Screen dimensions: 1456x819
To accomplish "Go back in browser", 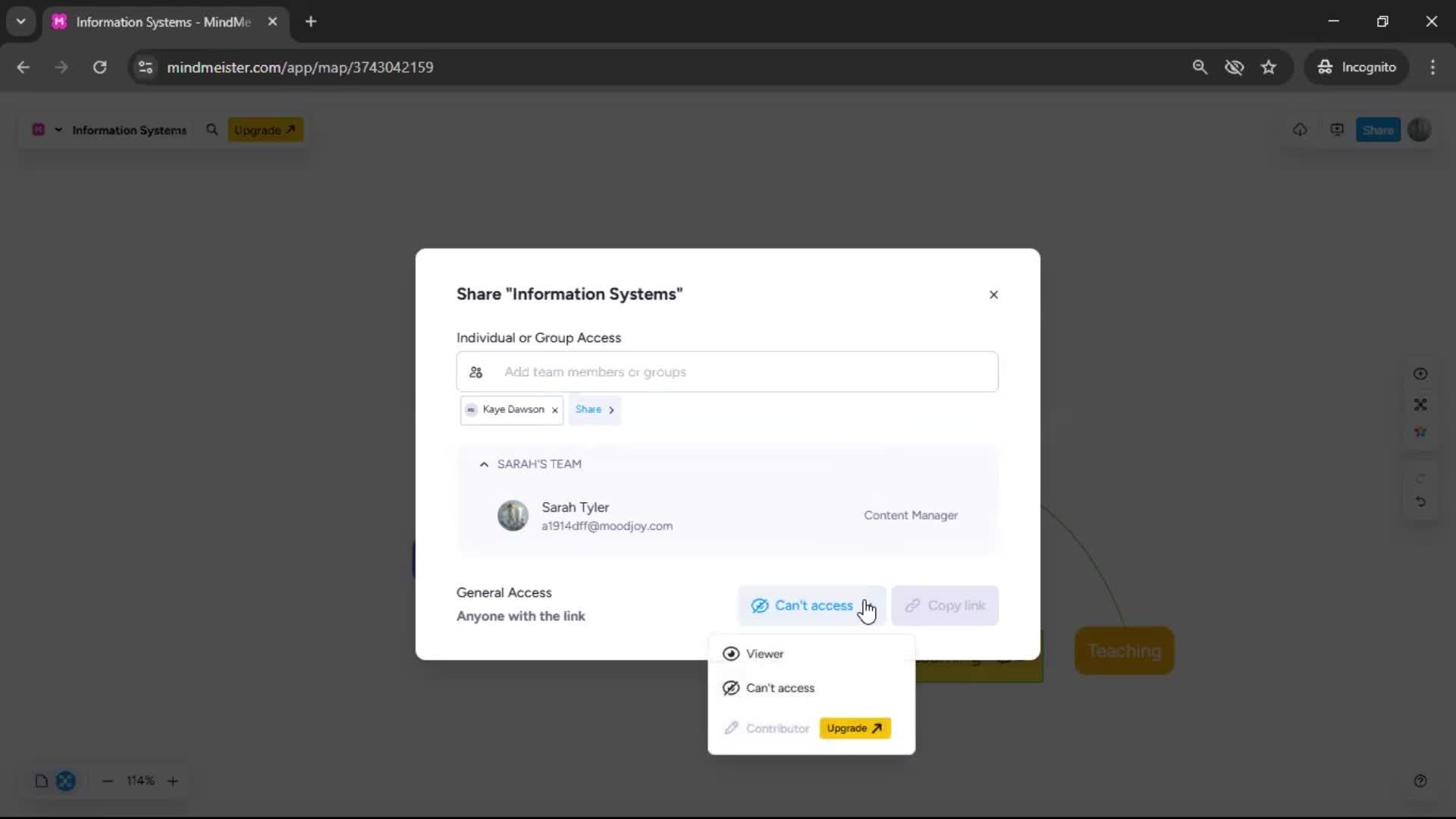I will pyautogui.click(x=24, y=67).
